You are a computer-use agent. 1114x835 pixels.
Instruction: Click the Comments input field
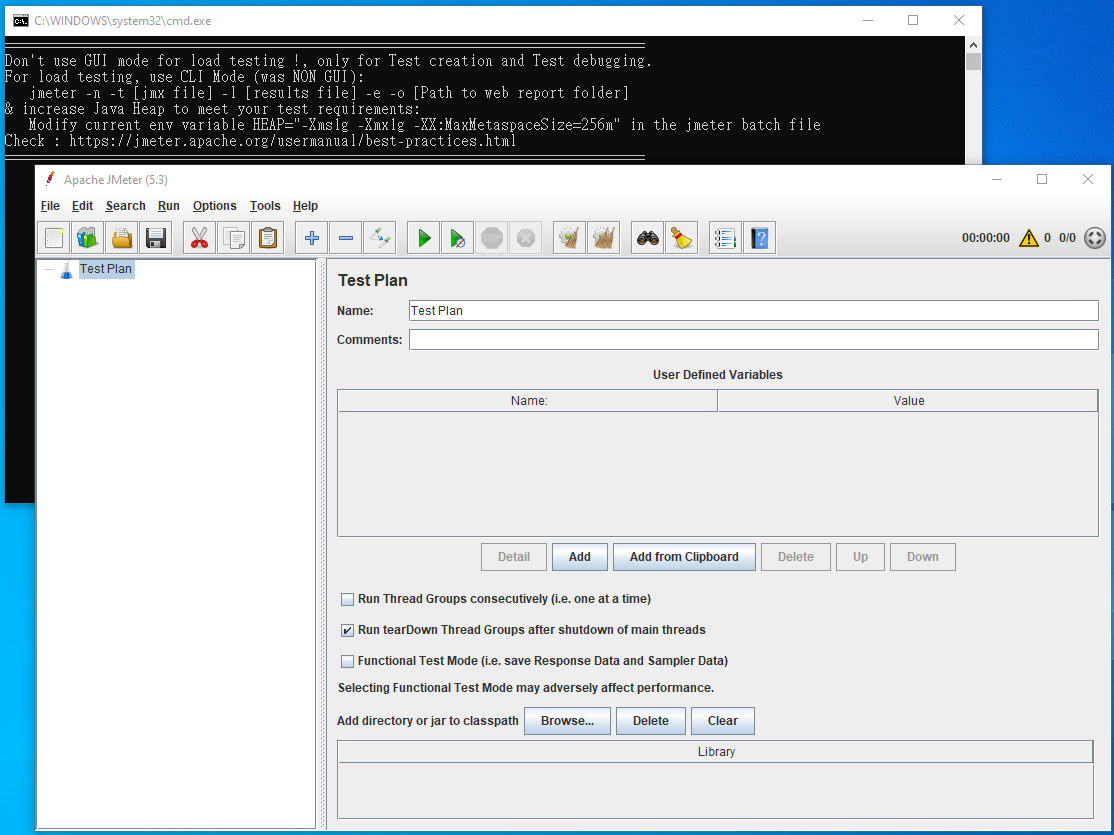pos(754,340)
